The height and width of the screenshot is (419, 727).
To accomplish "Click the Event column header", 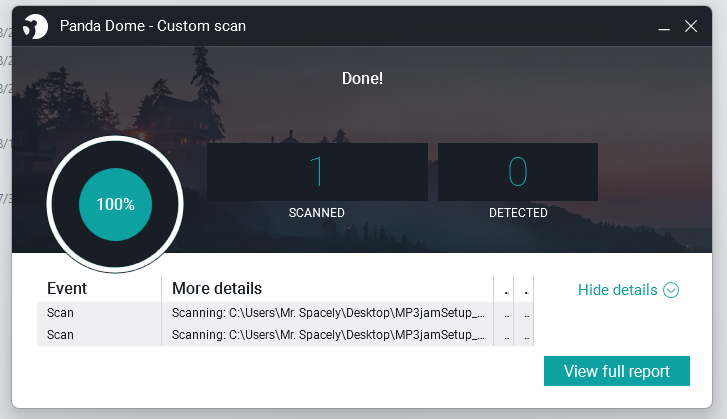I will coord(67,288).
